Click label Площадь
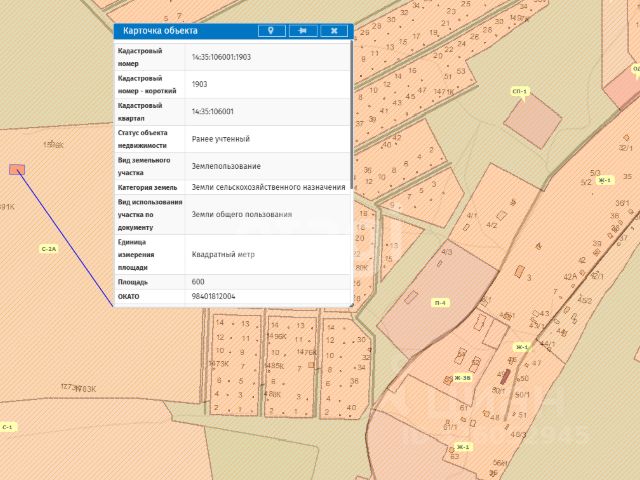Viewport: 640px width, 480px height. (x=133, y=282)
